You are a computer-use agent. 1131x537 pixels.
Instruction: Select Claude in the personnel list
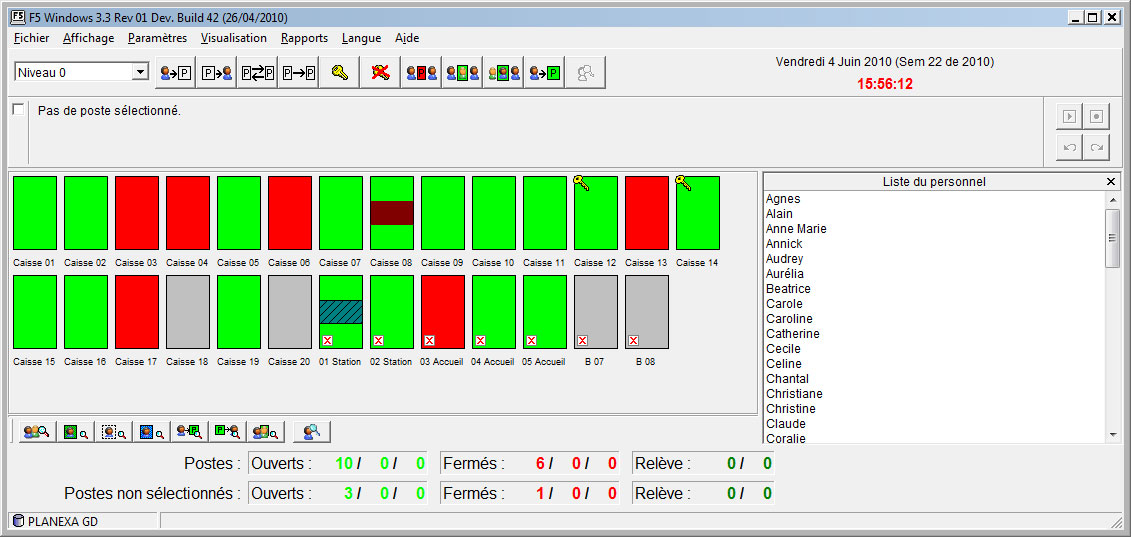point(786,424)
